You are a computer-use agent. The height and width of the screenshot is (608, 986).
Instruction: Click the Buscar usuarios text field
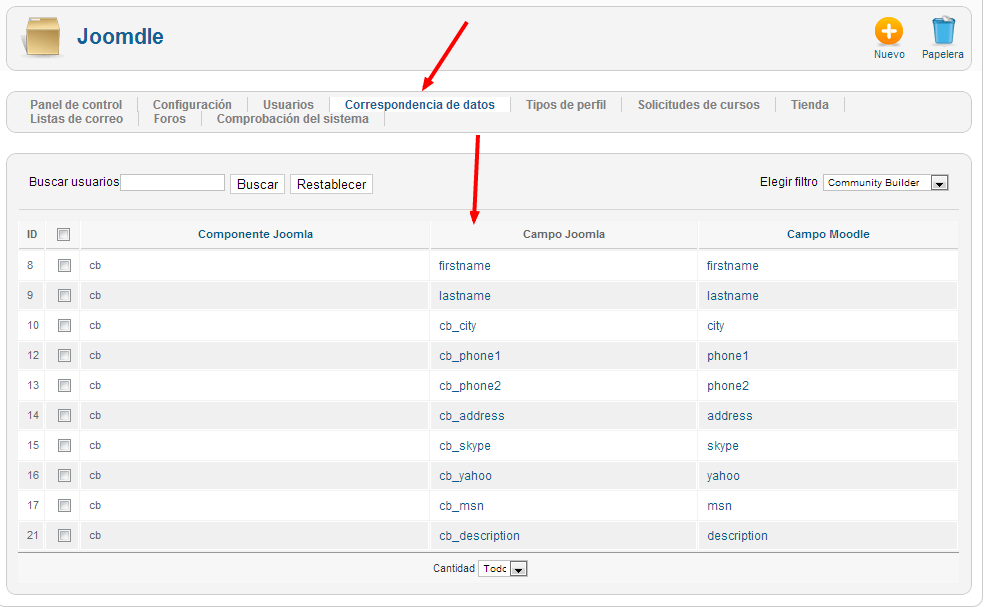pos(172,183)
